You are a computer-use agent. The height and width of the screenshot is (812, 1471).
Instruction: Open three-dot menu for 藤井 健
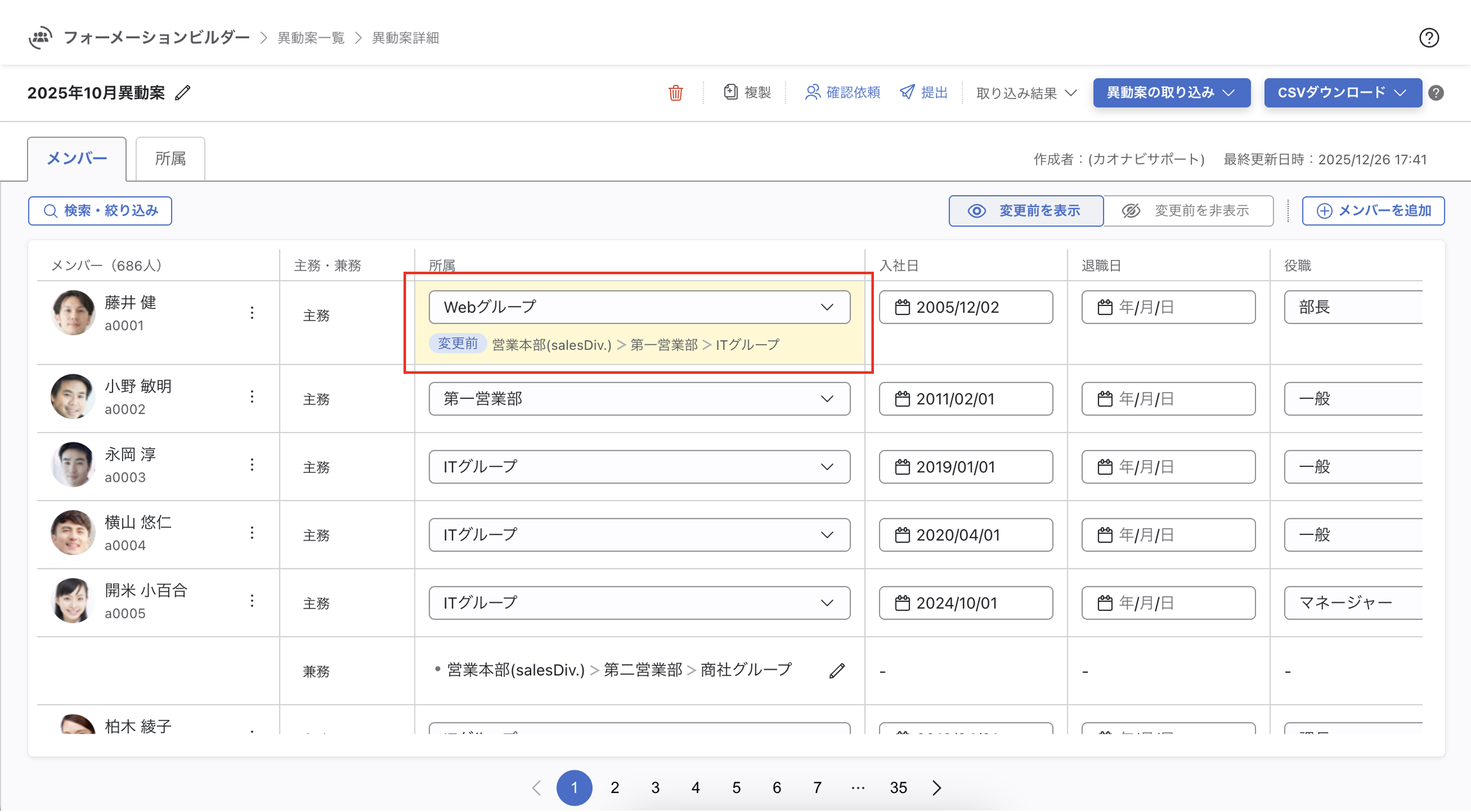point(252,313)
